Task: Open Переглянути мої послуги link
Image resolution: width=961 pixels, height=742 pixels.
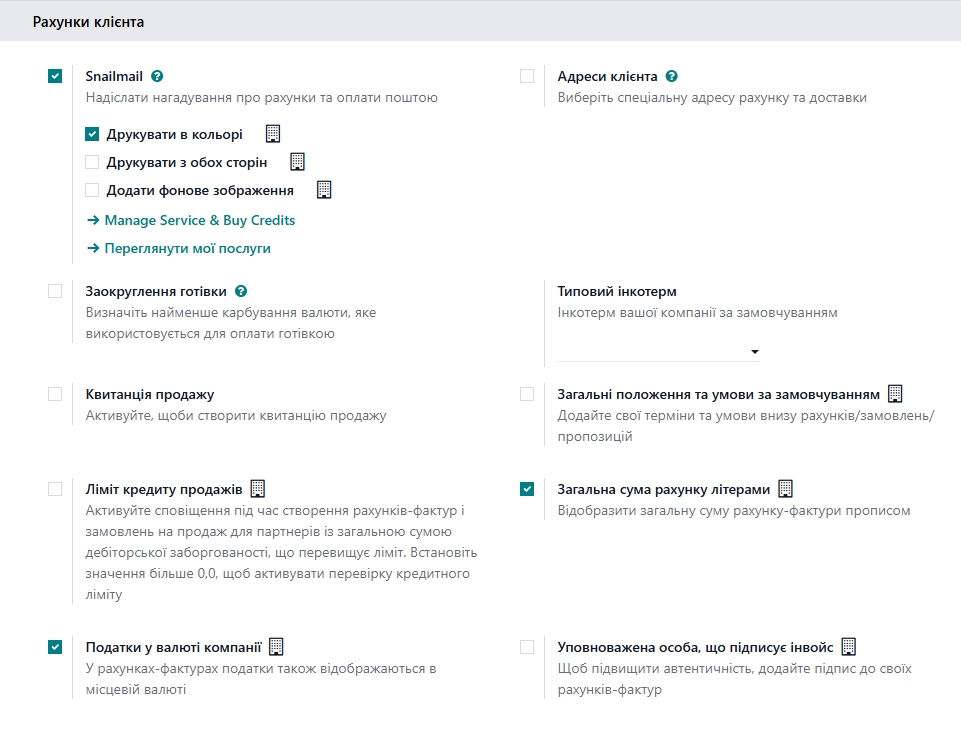Action: point(179,249)
